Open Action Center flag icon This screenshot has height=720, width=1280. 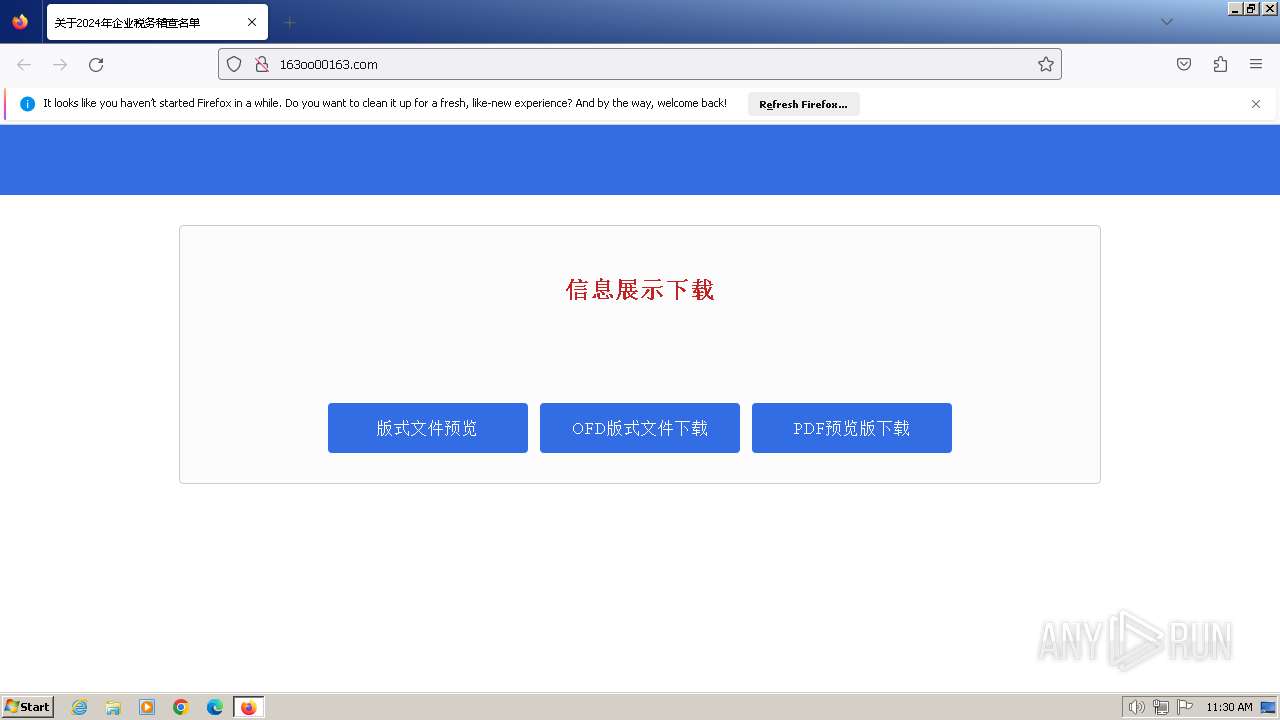point(1185,707)
